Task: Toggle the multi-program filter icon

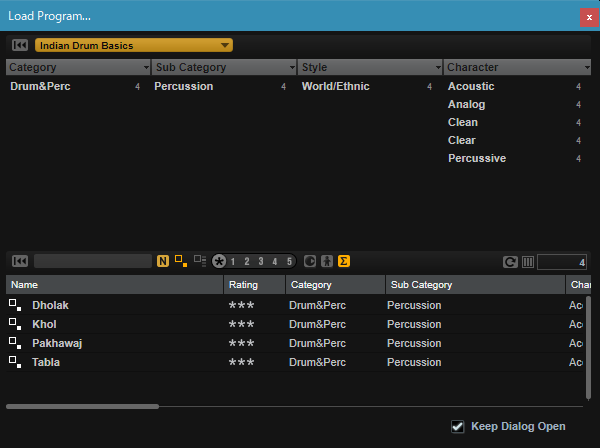Action: point(200,261)
